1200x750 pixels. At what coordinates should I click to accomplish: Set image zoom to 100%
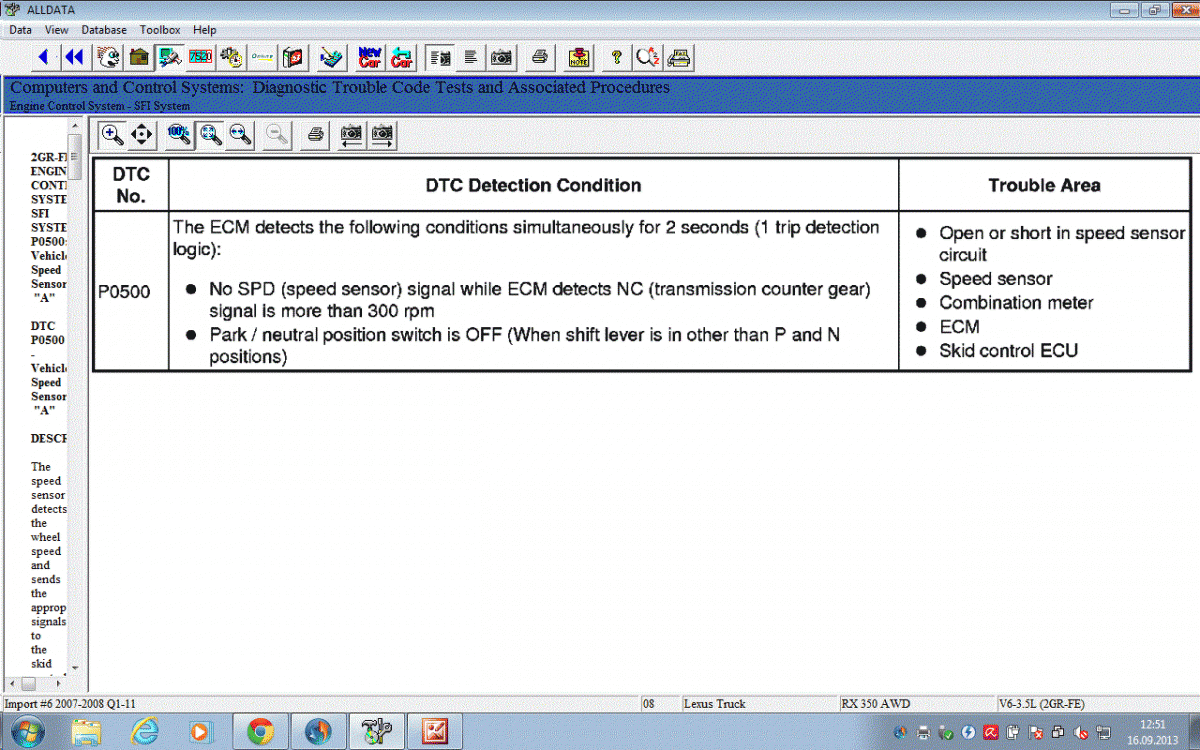coord(179,134)
